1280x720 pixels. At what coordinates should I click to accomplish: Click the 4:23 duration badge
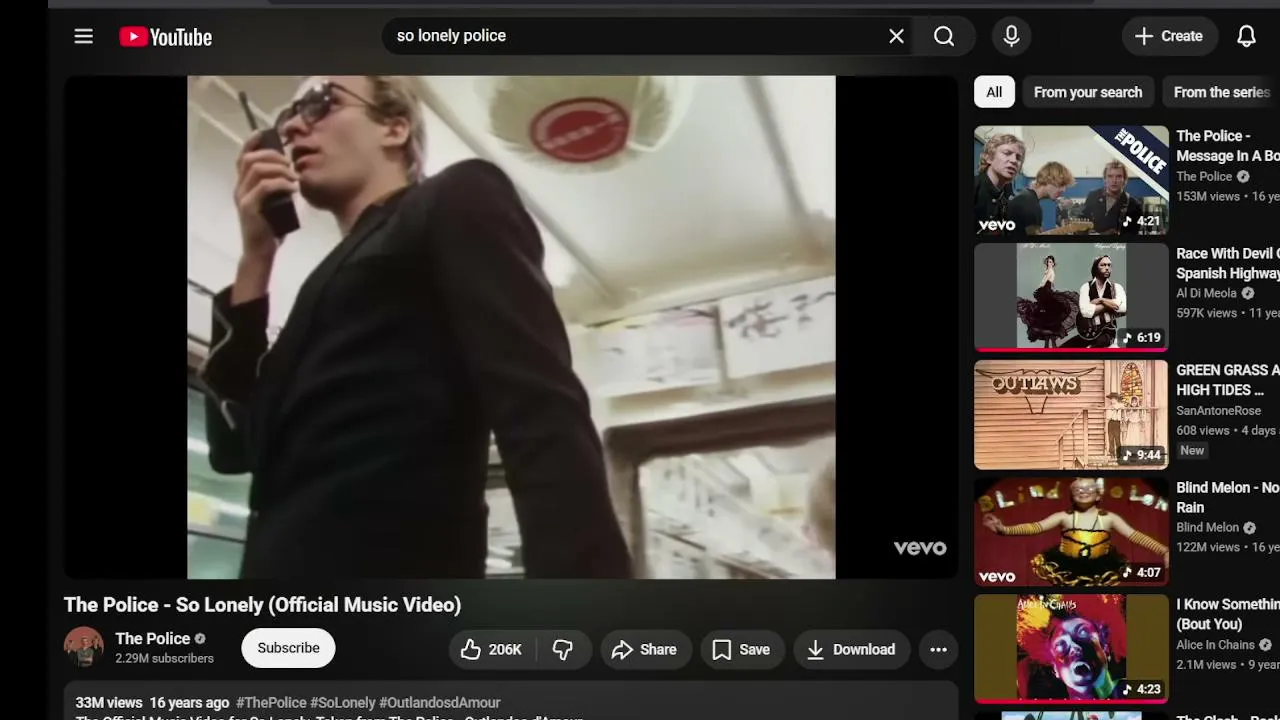tap(1142, 689)
